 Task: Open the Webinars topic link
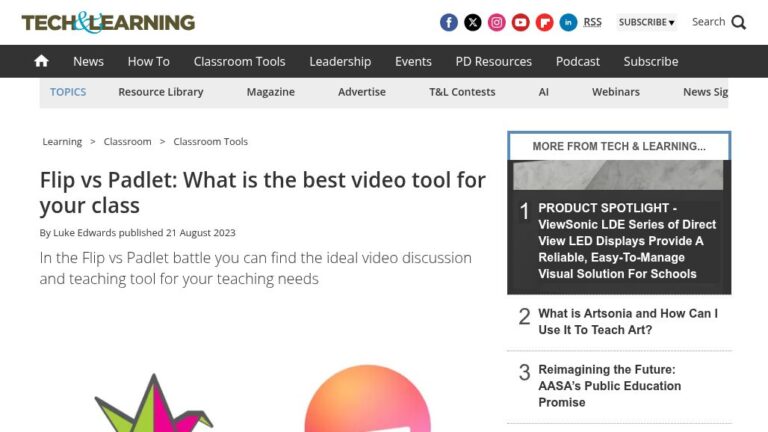click(x=616, y=92)
